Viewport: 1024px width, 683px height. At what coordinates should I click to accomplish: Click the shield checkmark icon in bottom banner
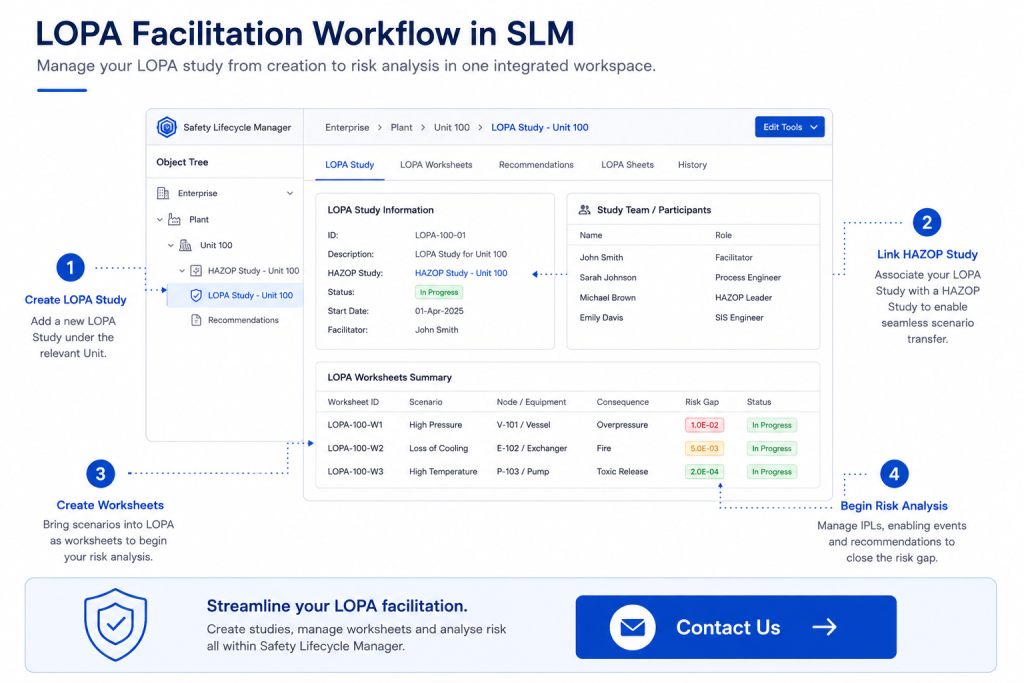pyautogui.click(x=116, y=625)
